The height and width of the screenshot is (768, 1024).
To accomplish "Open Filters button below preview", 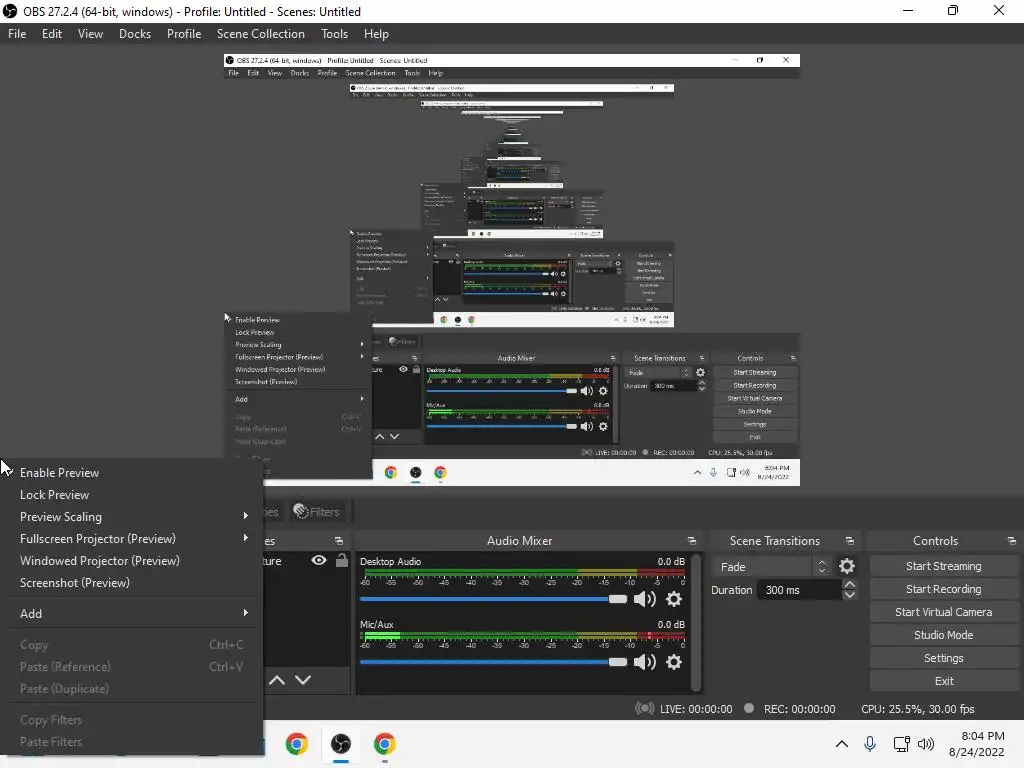I will pyautogui.click(x=317, y=511).
